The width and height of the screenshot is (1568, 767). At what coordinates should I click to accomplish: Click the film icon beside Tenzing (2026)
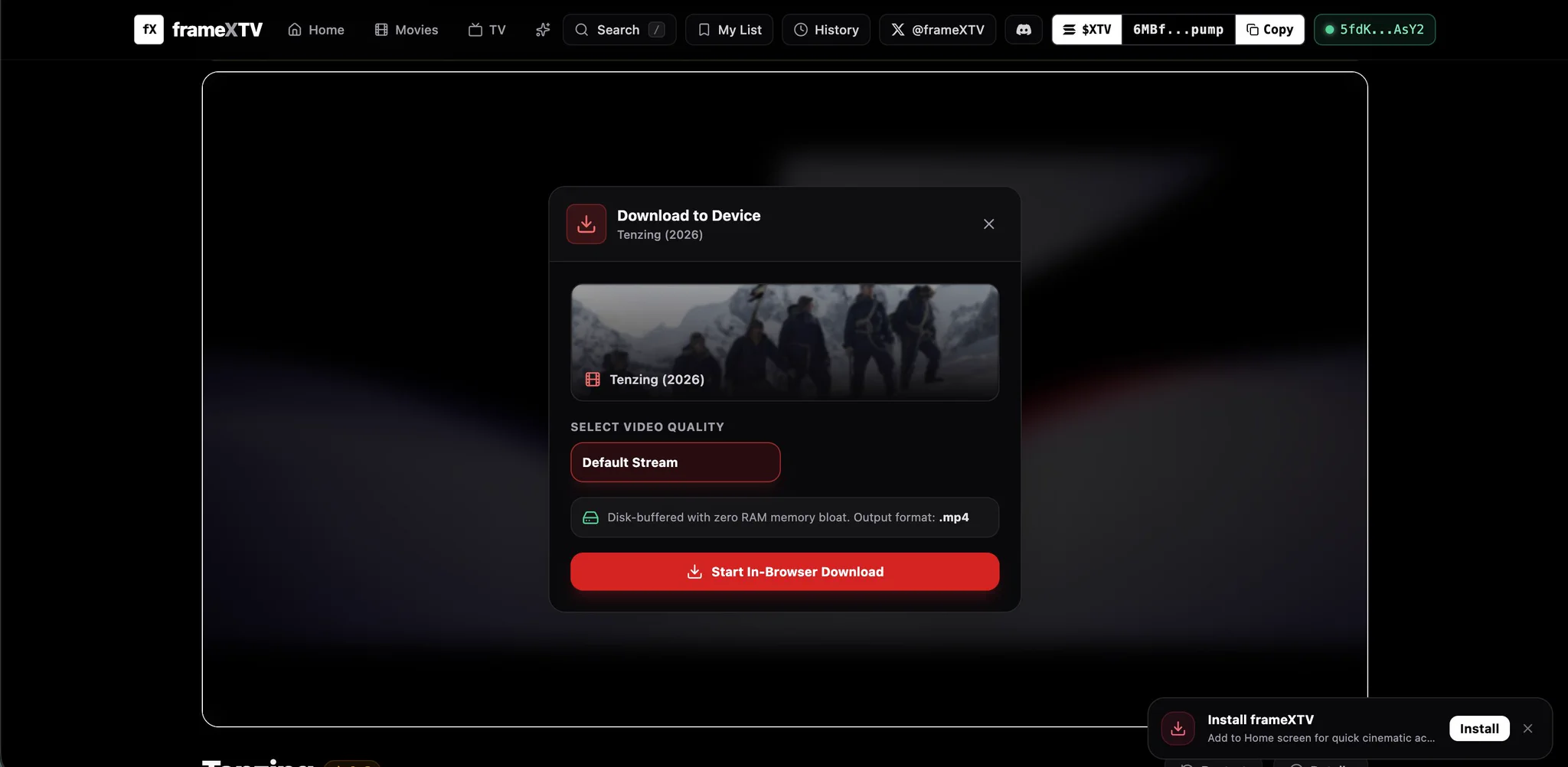click(593, 379)
